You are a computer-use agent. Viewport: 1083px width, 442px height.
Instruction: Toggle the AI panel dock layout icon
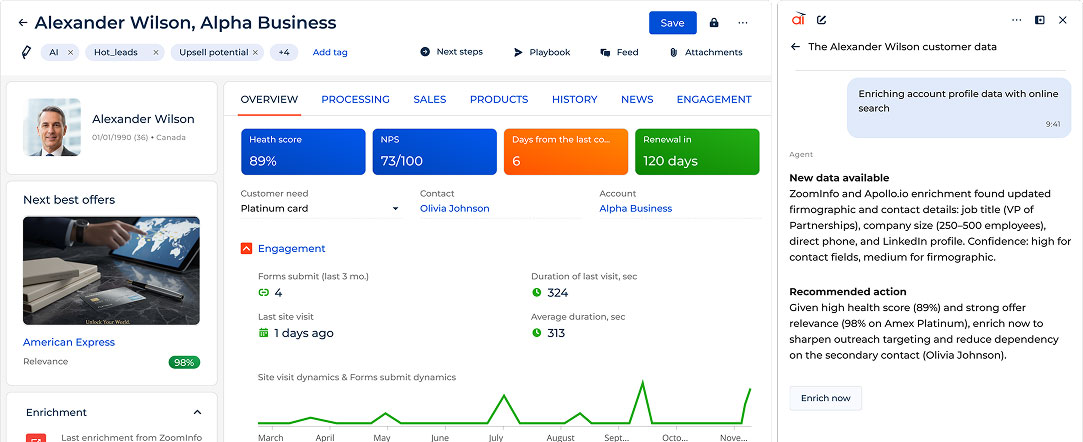[1039, 20]
